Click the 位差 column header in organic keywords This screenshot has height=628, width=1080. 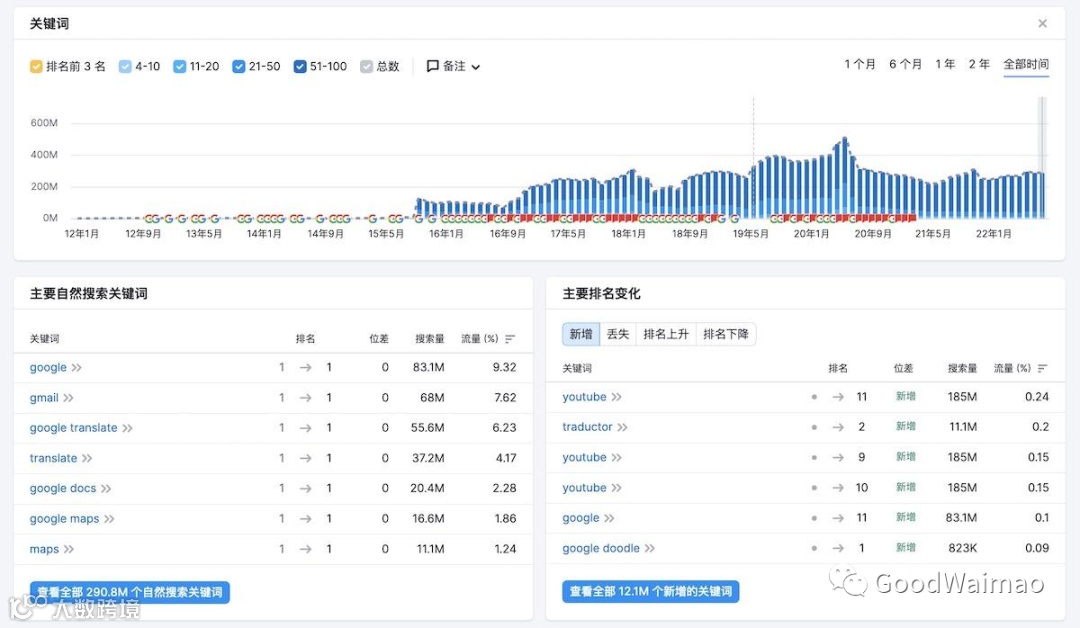pos(379,339)
